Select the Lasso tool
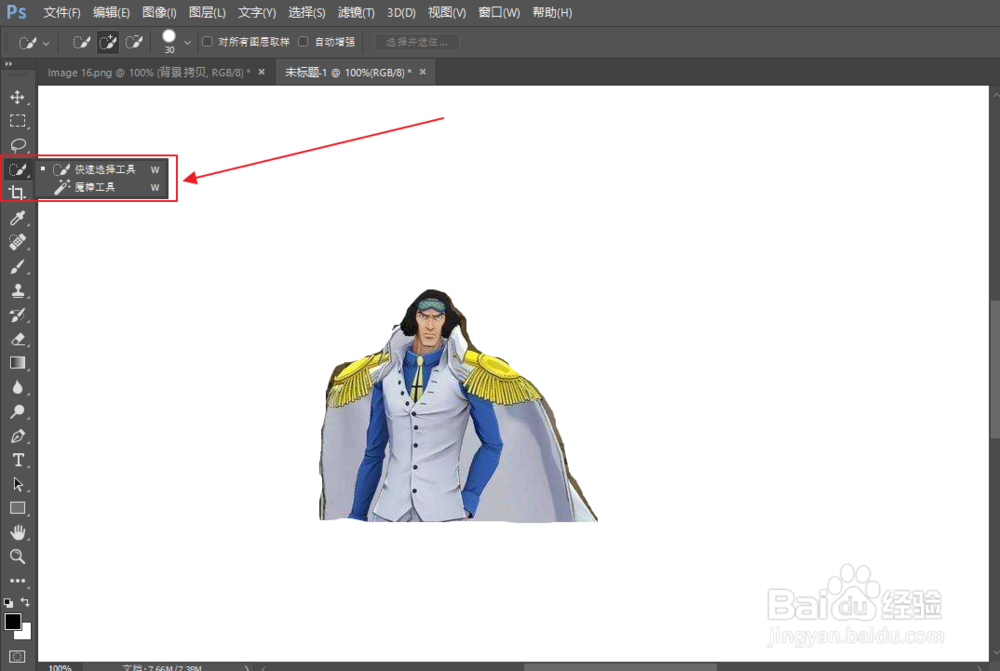1000x671 pixels. (17, 145)
